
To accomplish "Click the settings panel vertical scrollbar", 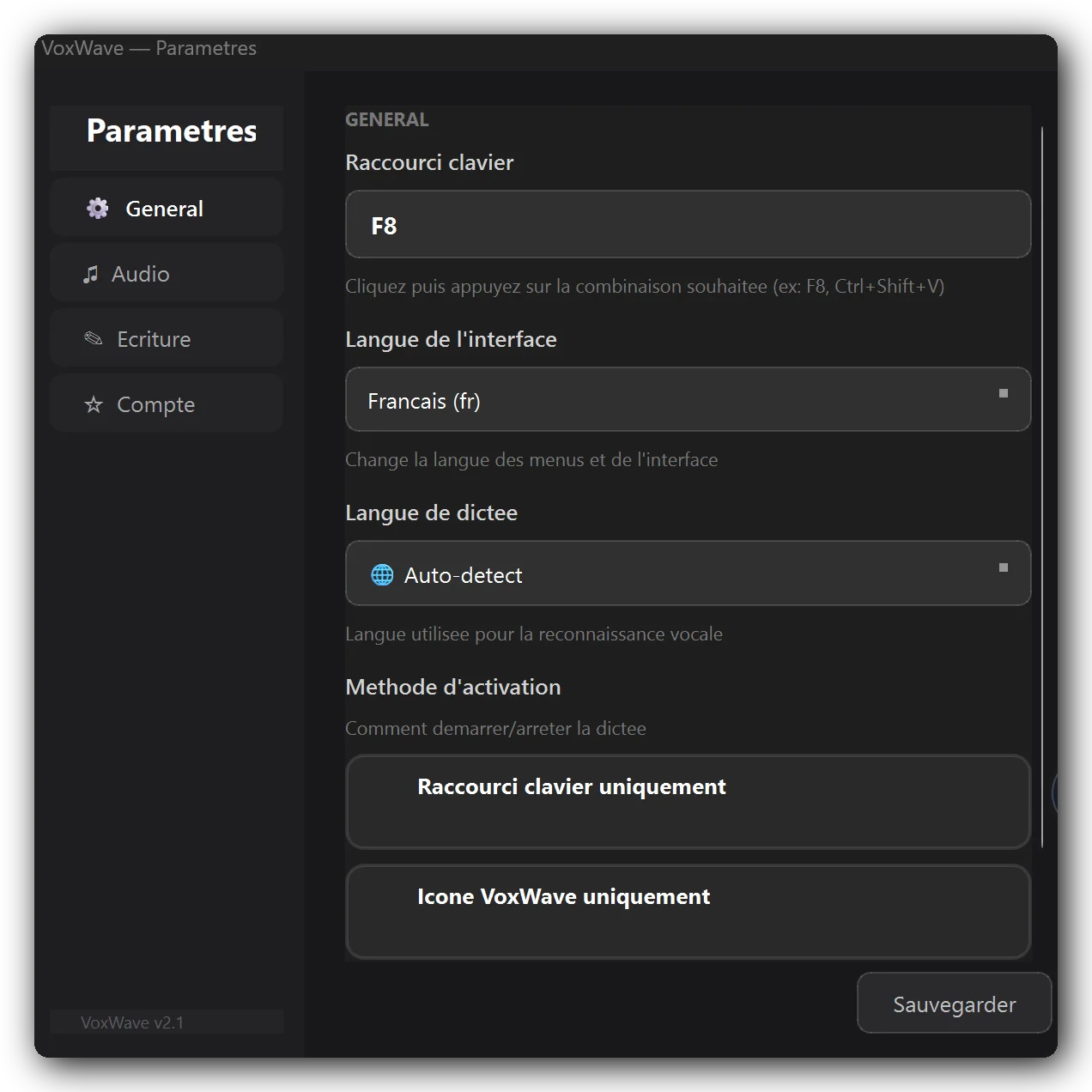I will tap(1041, 487).
